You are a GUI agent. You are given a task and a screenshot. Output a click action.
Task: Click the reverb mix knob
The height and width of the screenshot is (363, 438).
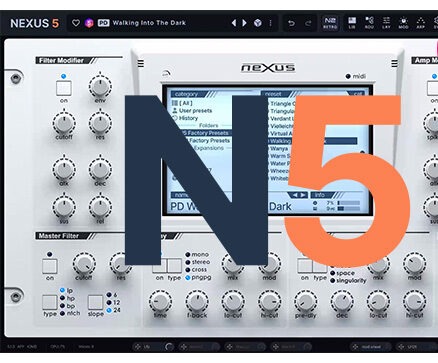tap(378, 265)
